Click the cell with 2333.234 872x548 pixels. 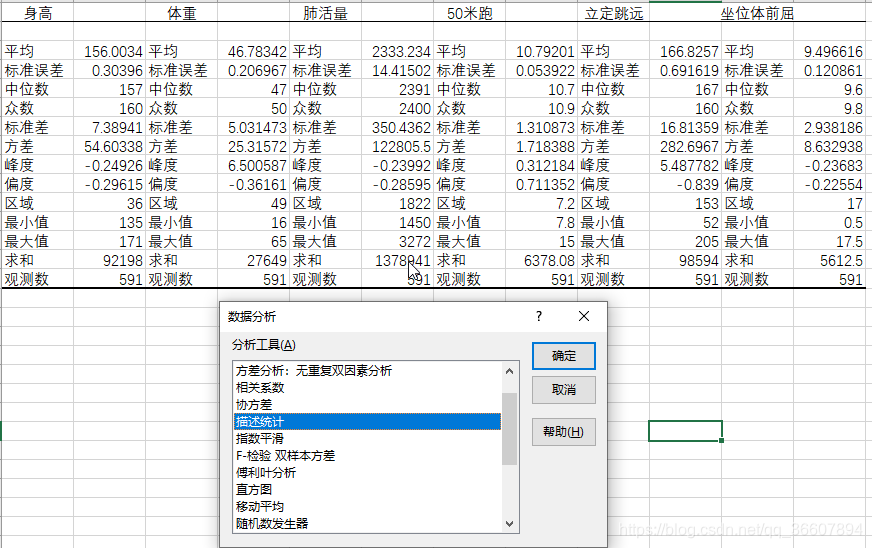tap(398, 51)
